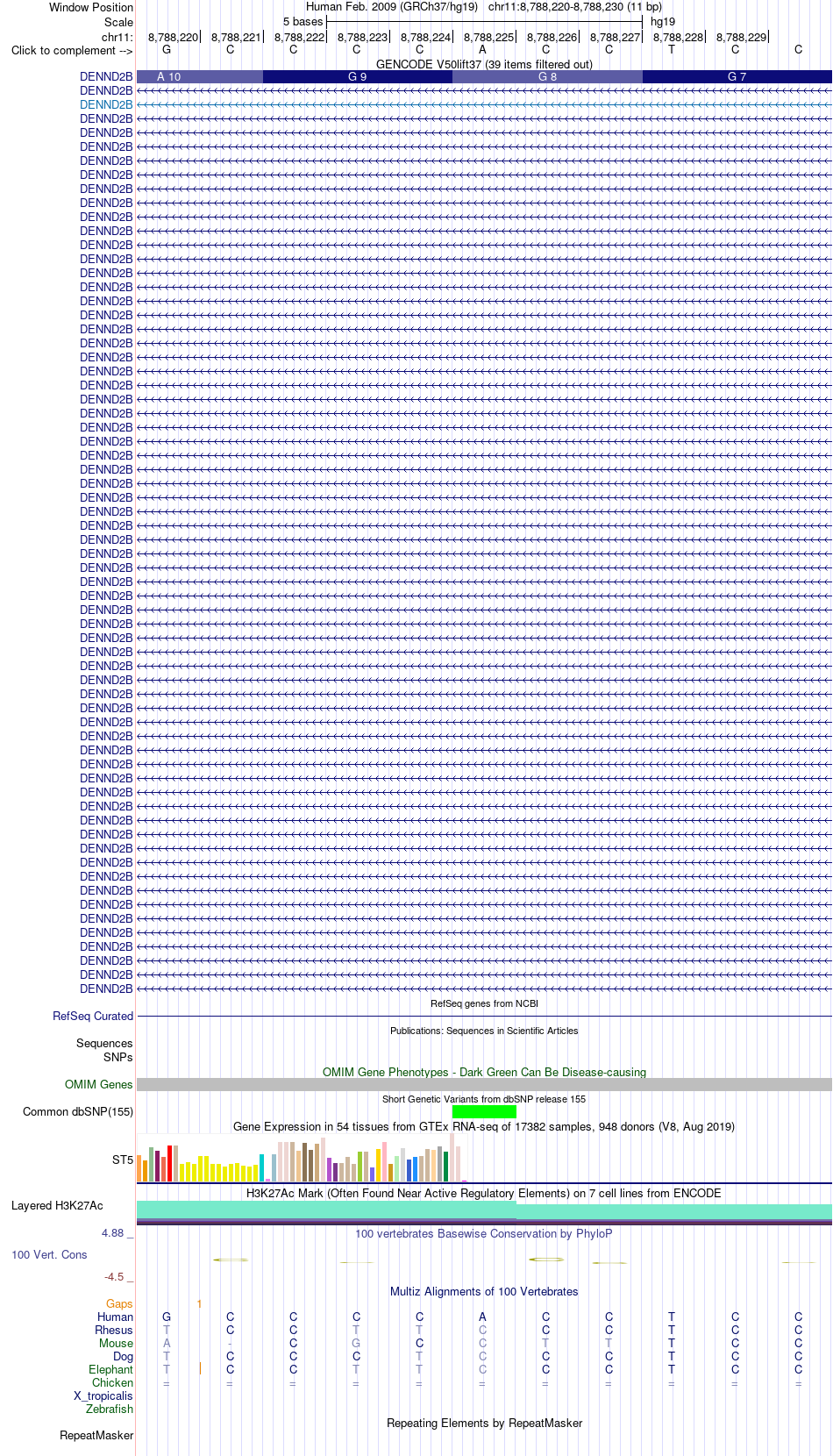
Task: Click the Zebrafish alignment row label
Action: (x=110, y=1409)
